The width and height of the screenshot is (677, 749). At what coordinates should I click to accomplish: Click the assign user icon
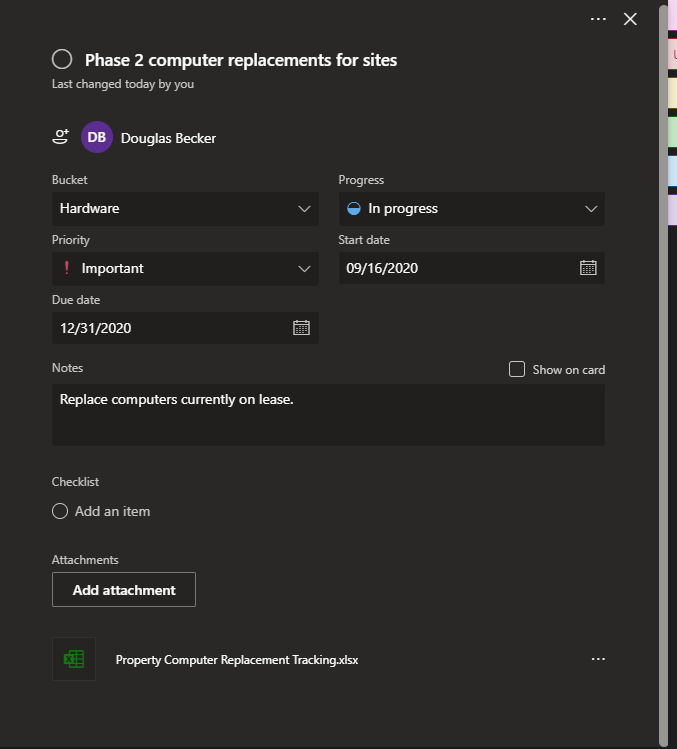point(61,137)
